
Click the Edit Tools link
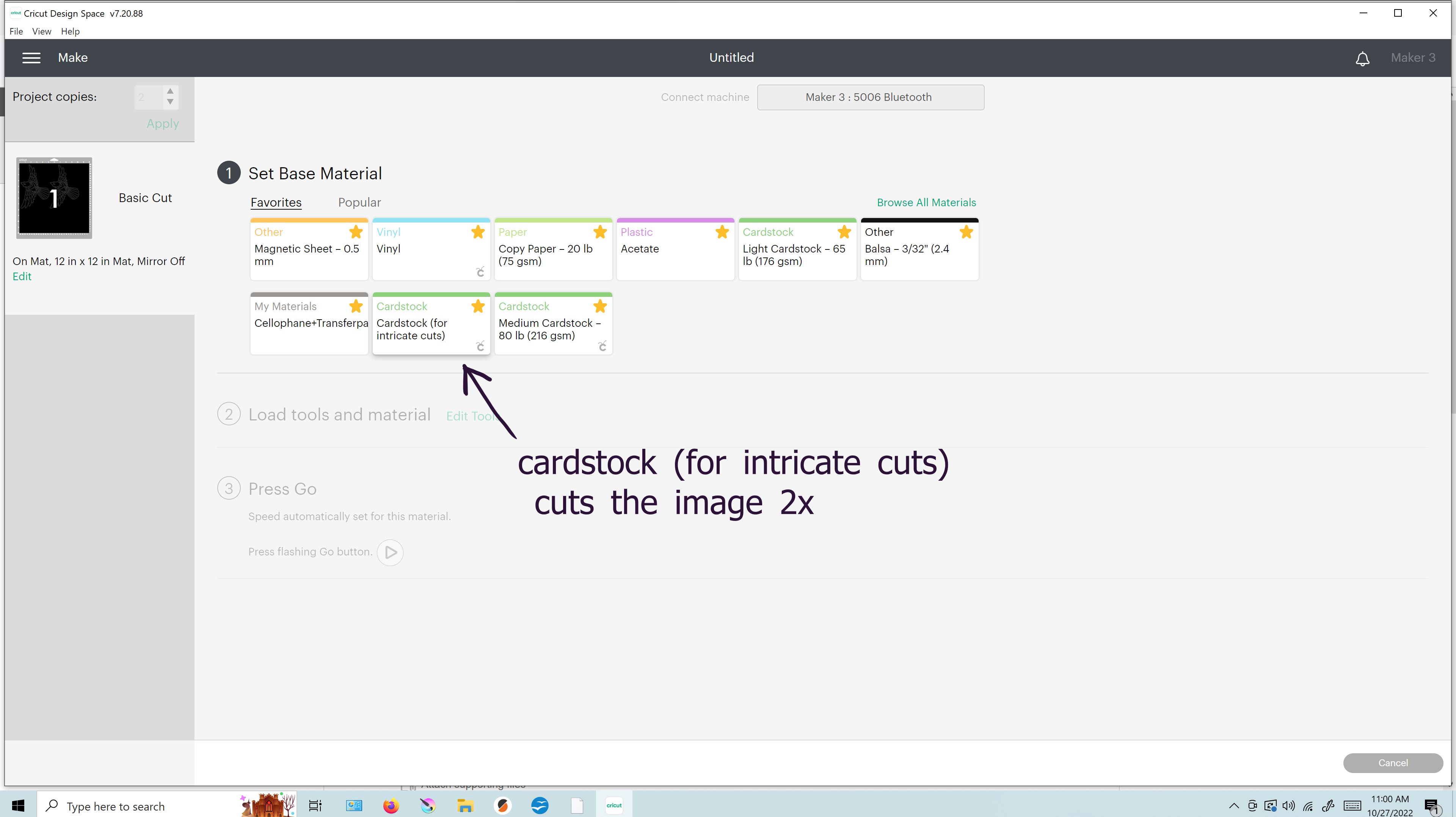tap(472, 416)
